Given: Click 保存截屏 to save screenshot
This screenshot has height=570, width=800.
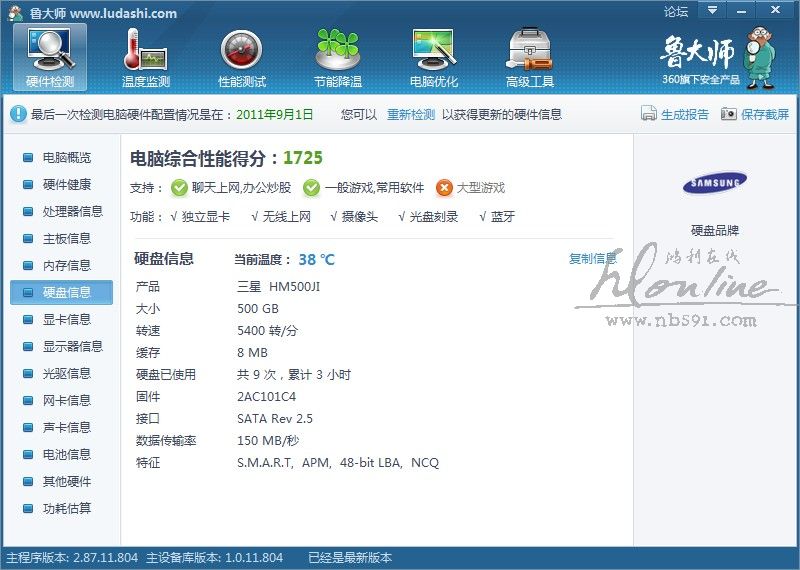Looking at the screenshot, I should point(765,114).
